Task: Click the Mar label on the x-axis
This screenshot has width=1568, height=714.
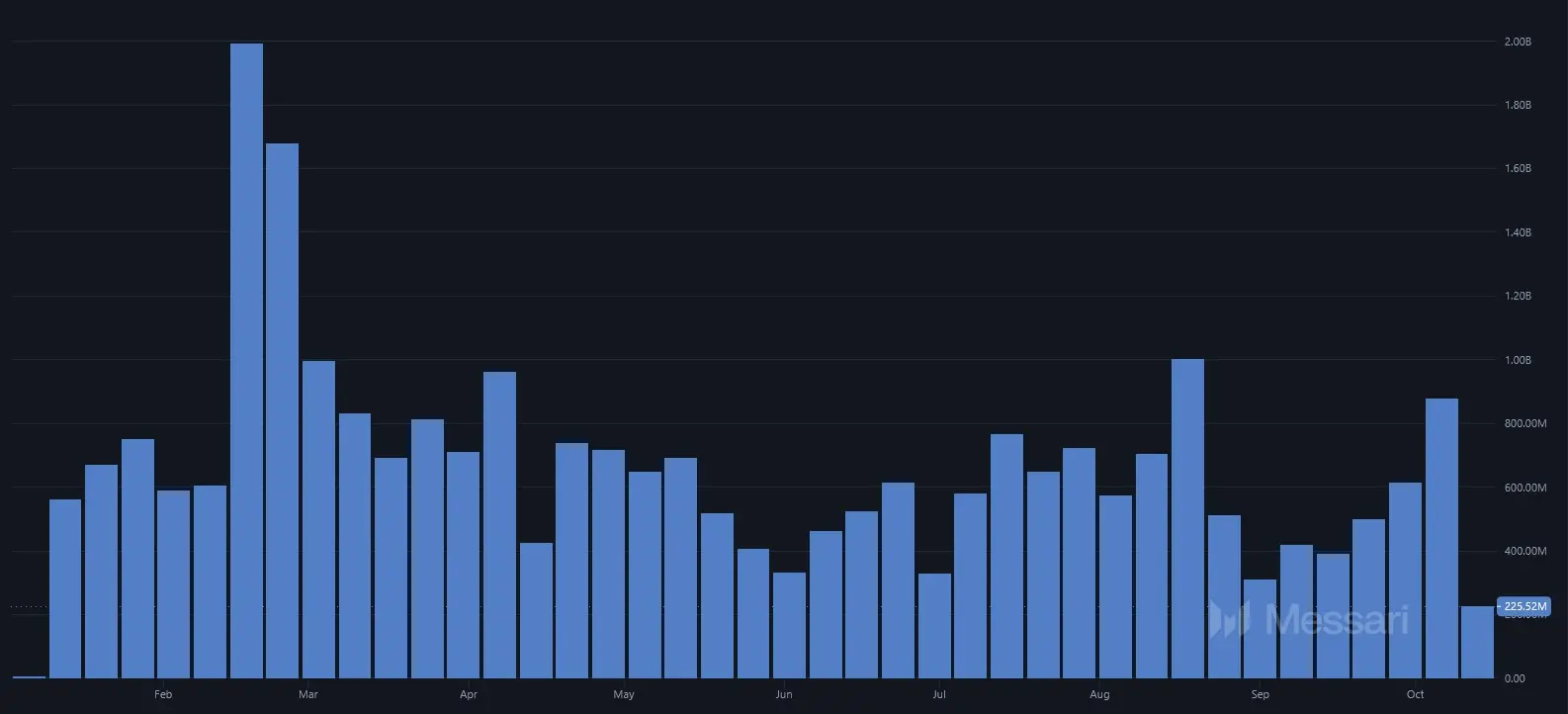Action: pos(308,694)
